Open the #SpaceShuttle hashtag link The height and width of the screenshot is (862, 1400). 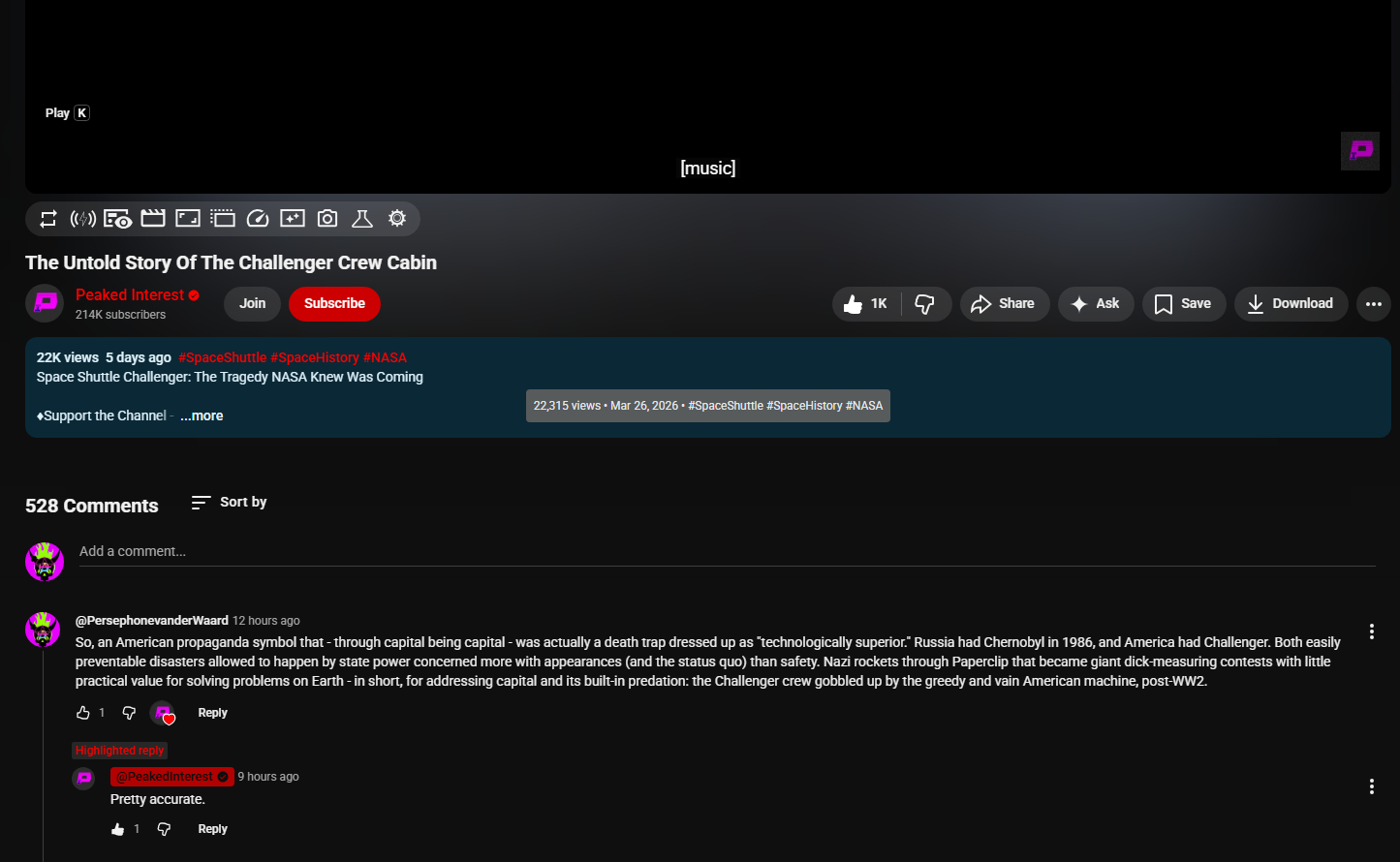click(222, 357)
